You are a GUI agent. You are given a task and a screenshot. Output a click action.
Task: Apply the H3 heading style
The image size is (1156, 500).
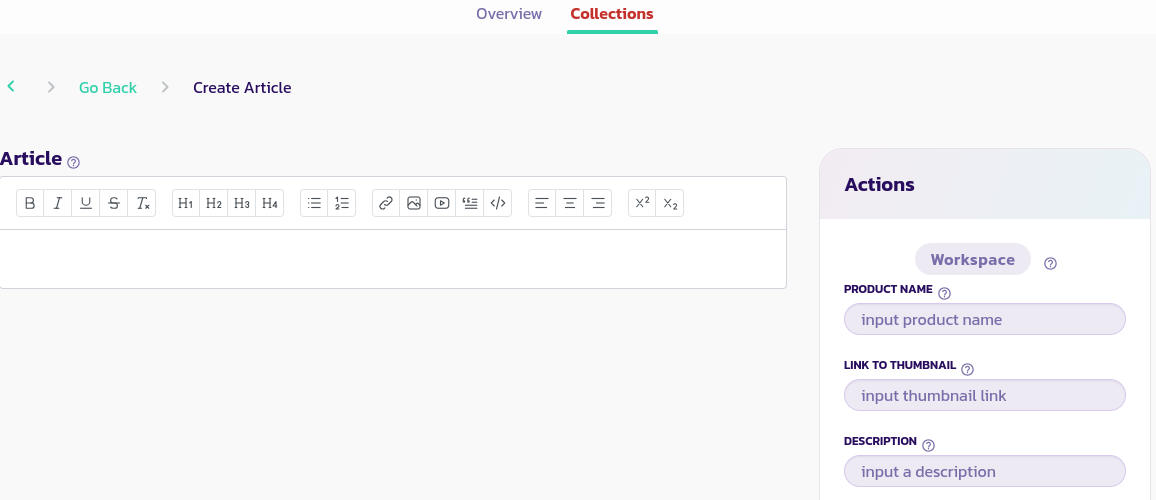(242, 203)
